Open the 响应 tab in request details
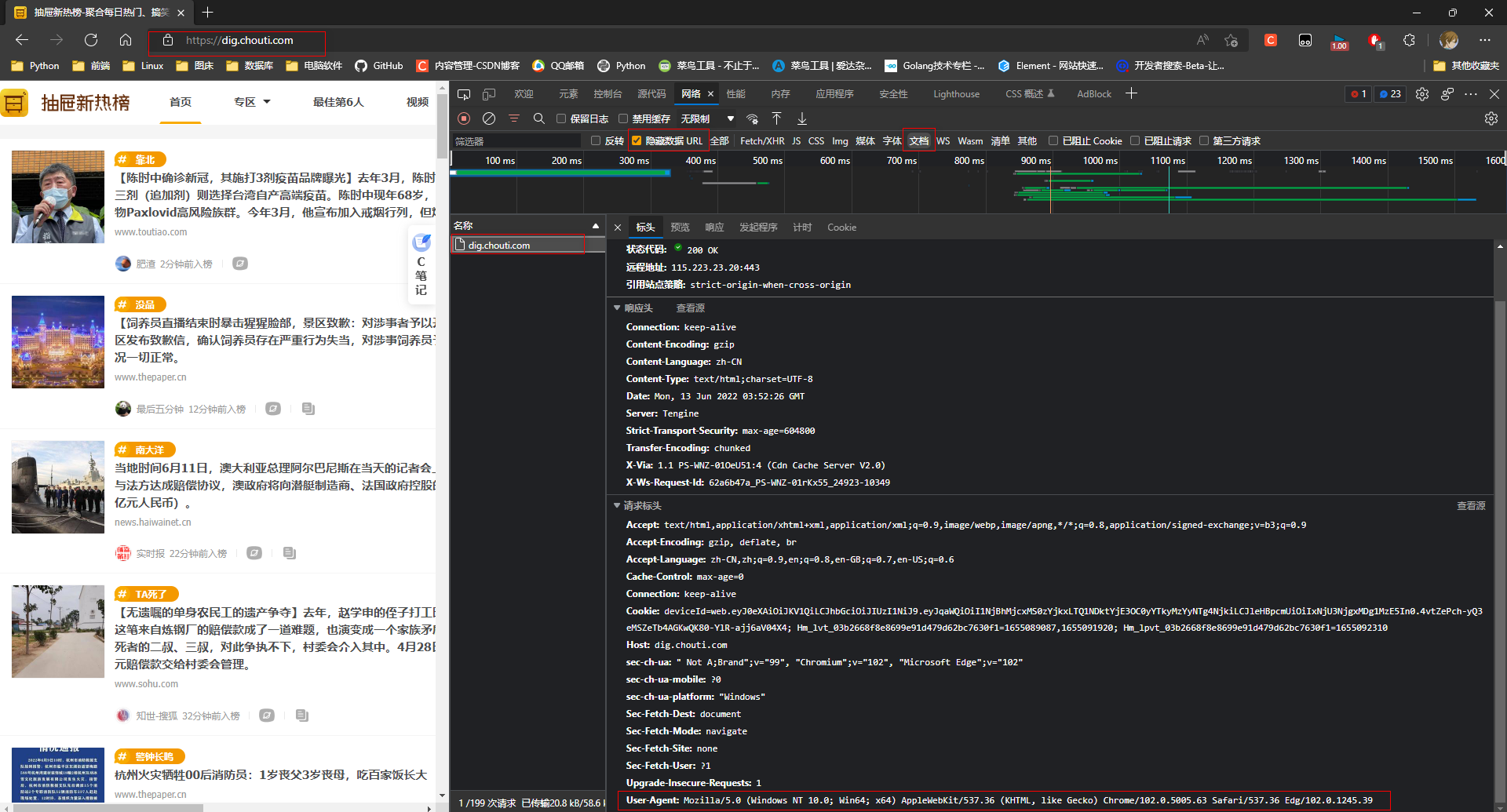Viewport: 1507px width, 812px height. [x=714, y=228]
